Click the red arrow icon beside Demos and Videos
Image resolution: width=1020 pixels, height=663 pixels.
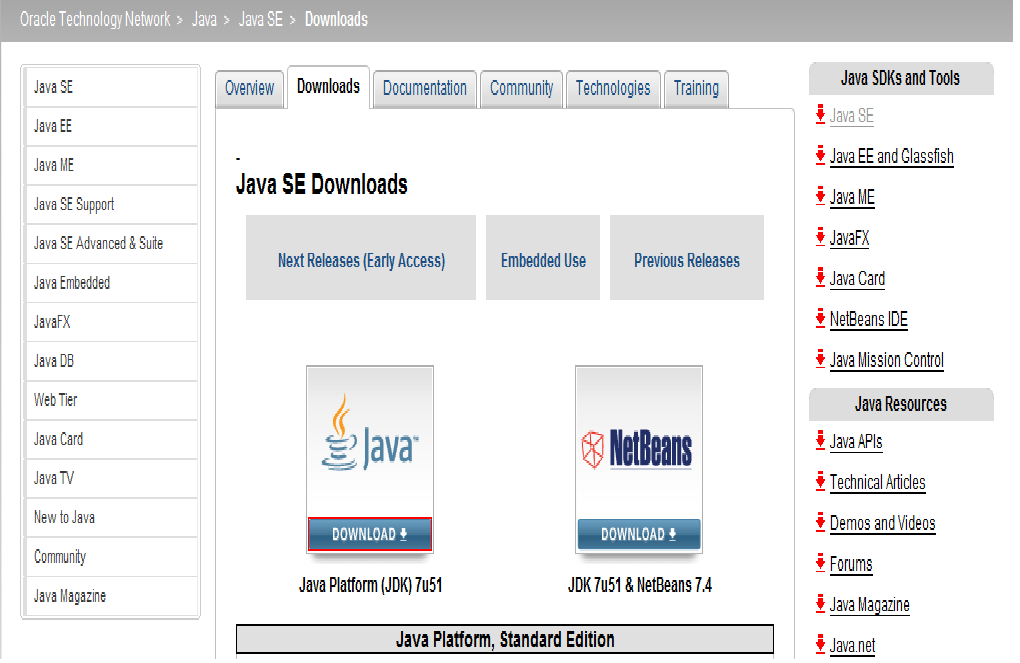820,522
